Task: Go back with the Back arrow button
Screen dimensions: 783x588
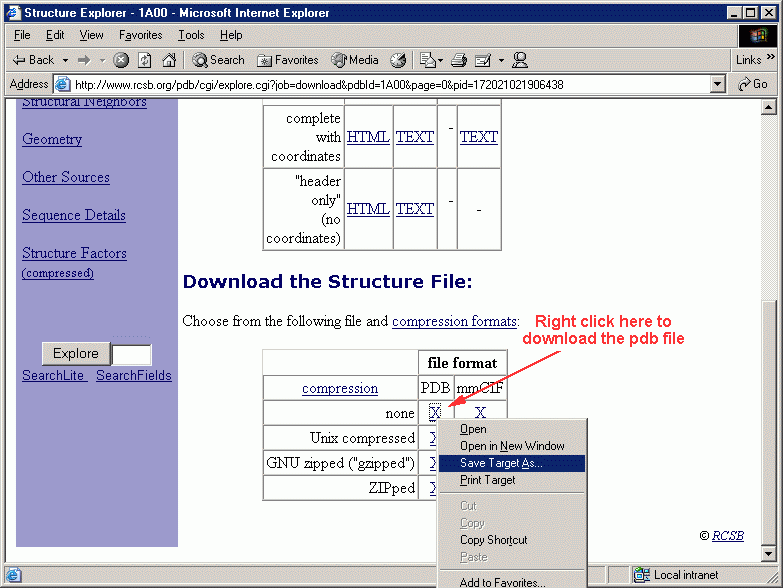Action: pos(33,60)
